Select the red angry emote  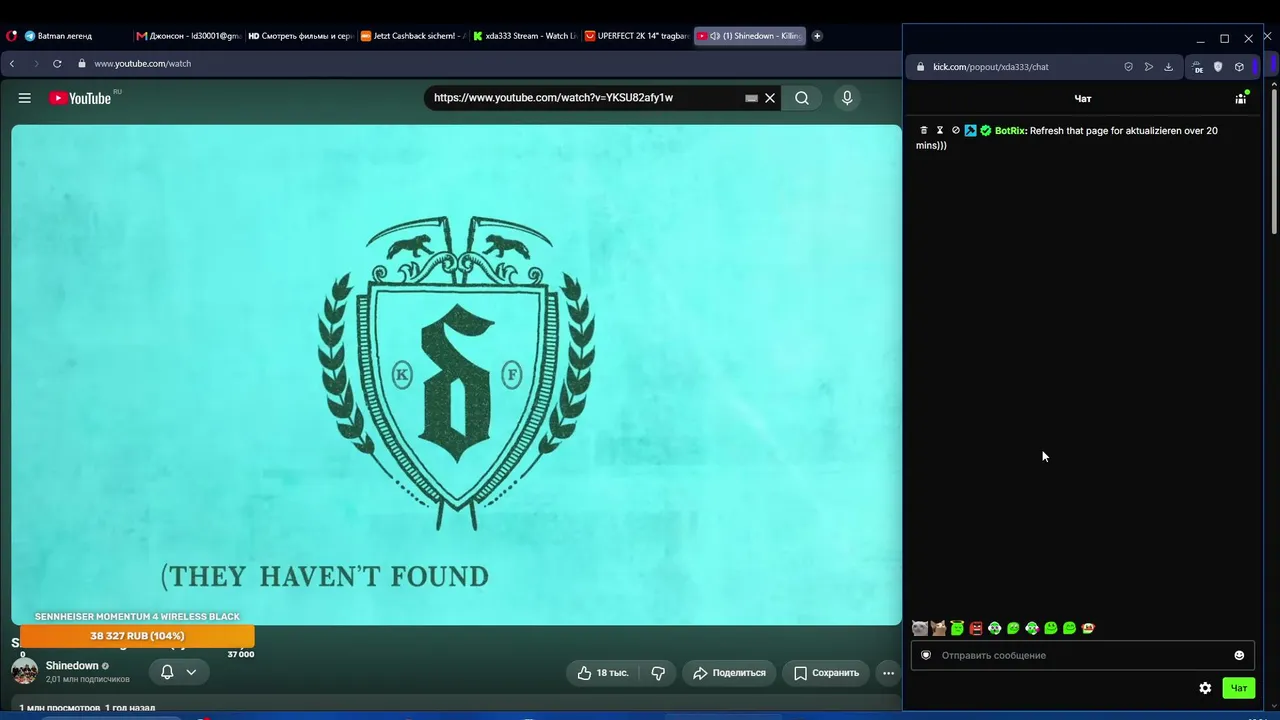(976, 628)
